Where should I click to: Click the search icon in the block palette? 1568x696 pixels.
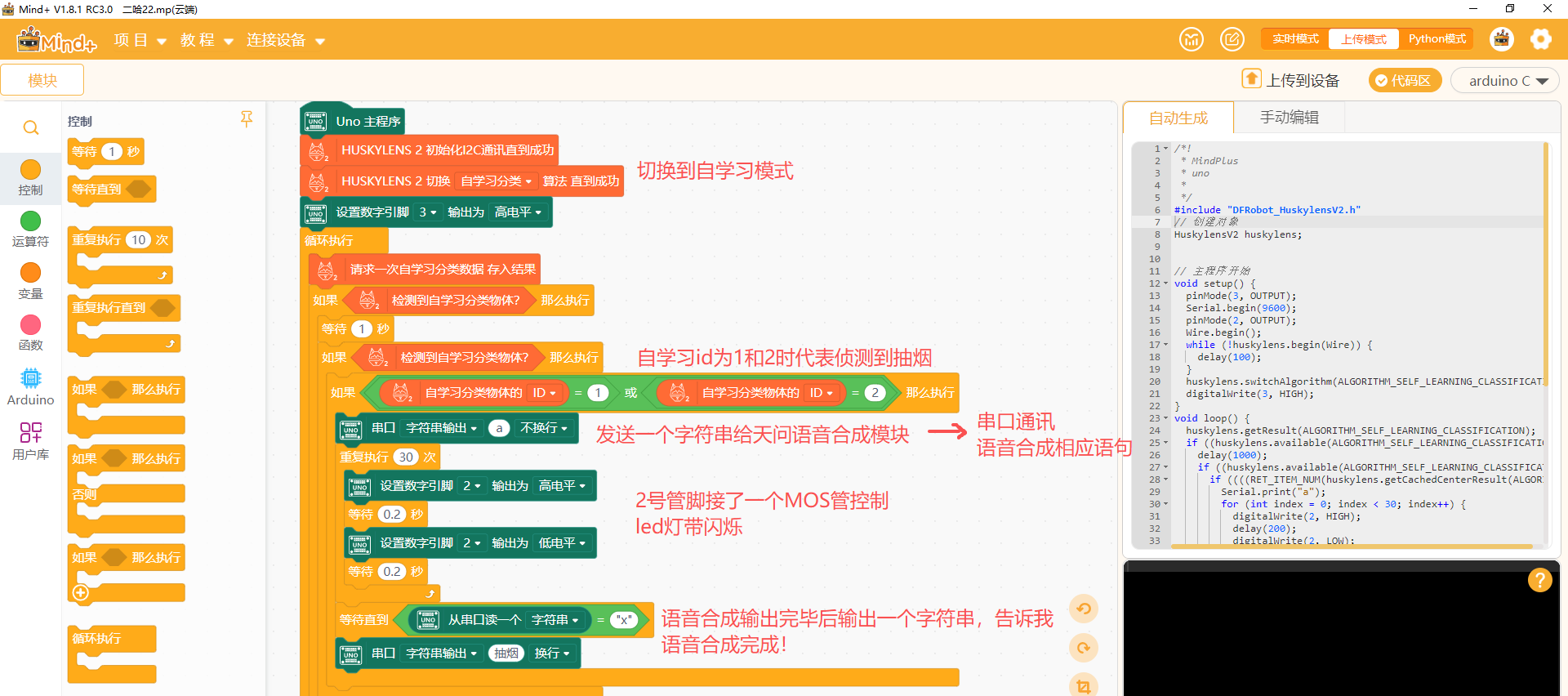pos(31,128)
